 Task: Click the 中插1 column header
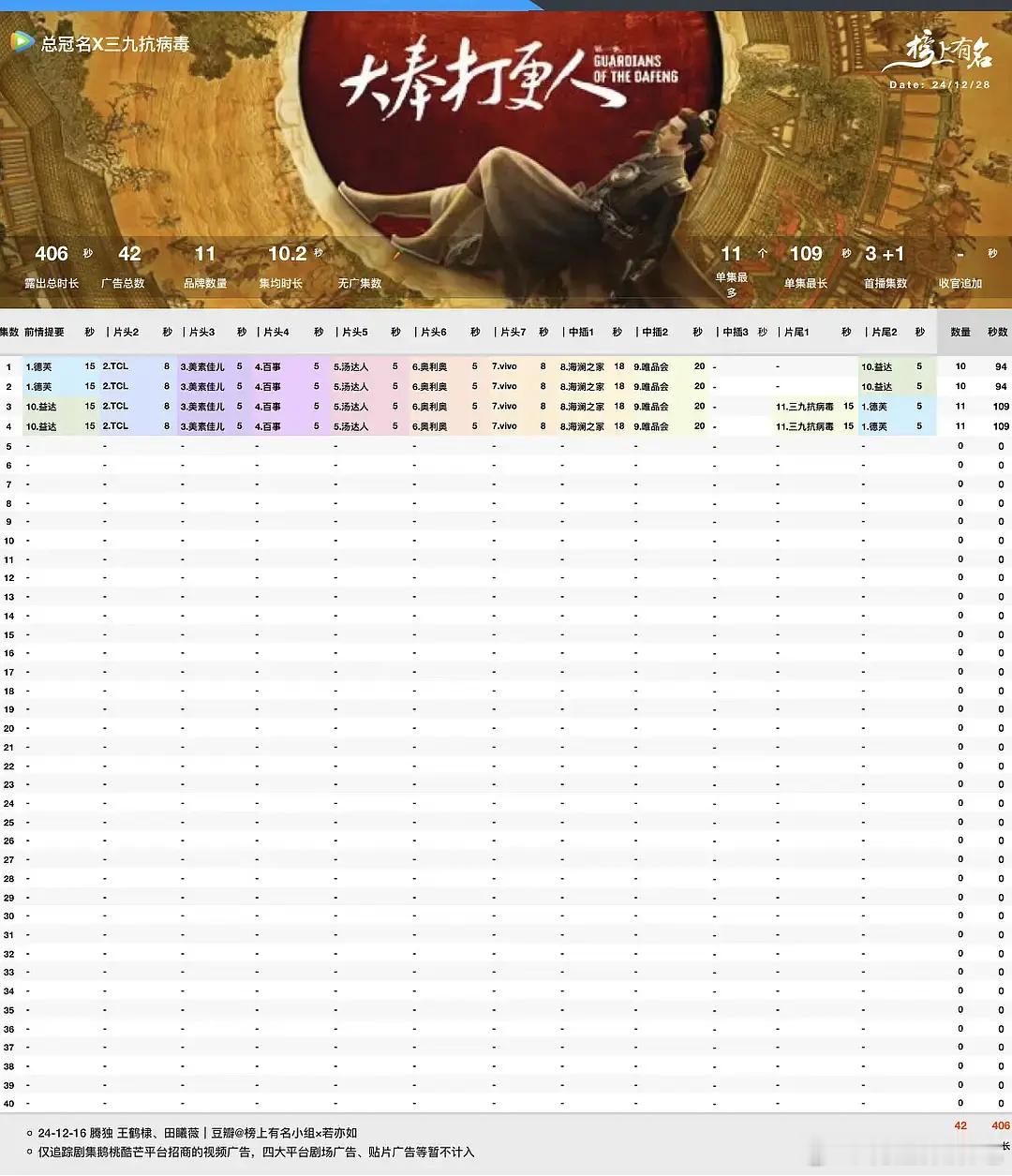581,332
